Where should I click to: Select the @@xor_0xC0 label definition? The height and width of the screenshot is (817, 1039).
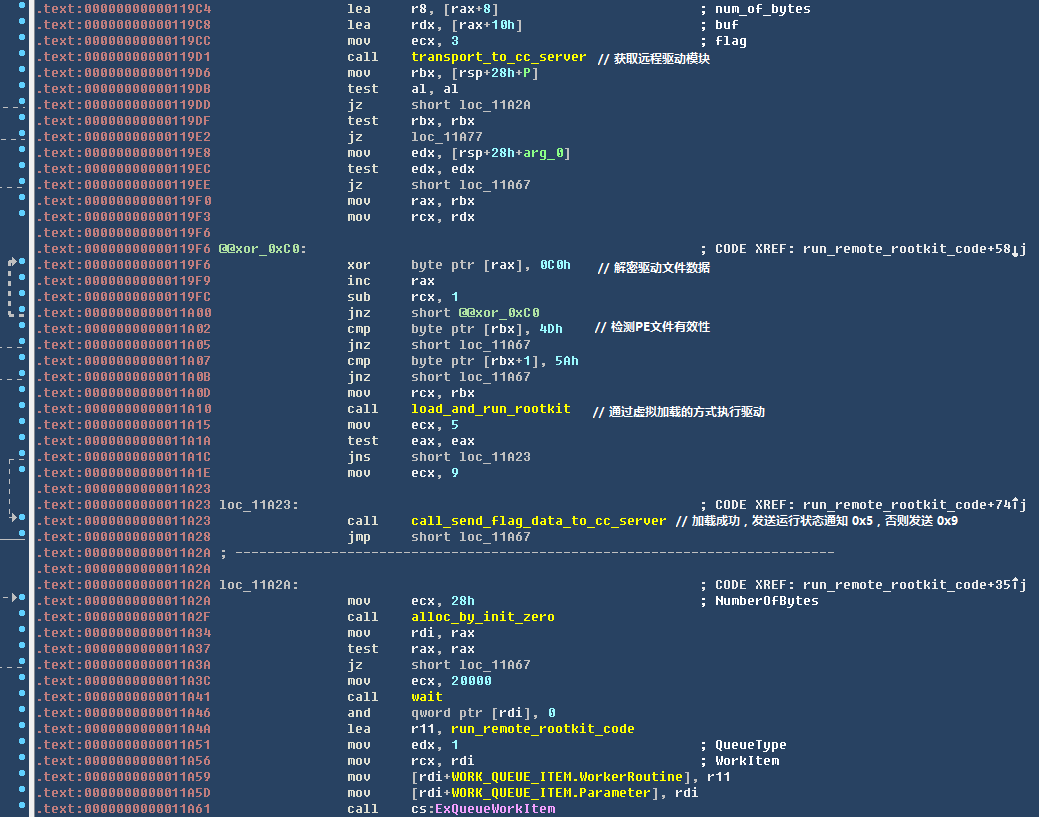pyautogui.click(x=262, y=249)
